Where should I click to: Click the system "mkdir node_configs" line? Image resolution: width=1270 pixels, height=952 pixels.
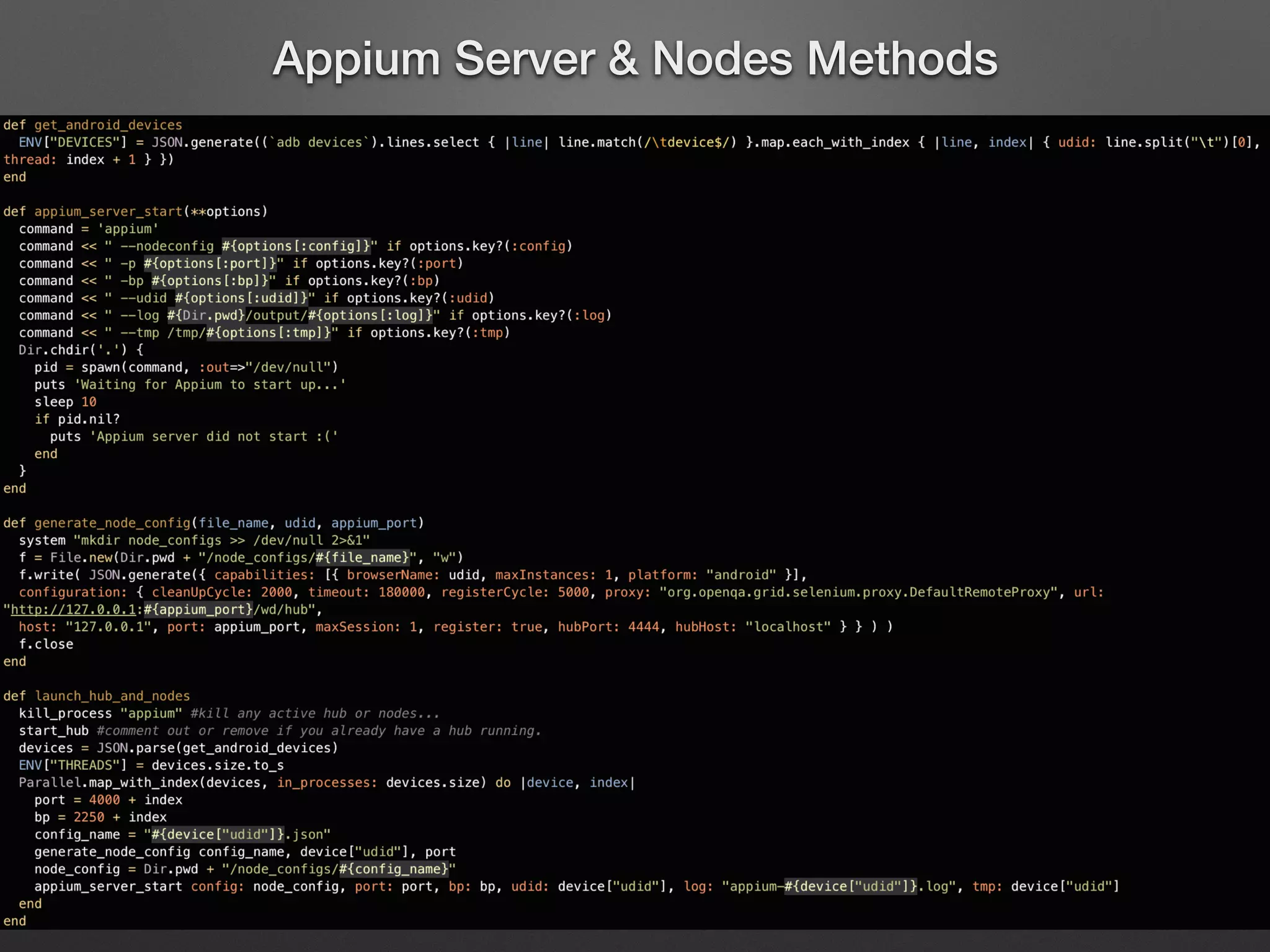pos(194,540)
